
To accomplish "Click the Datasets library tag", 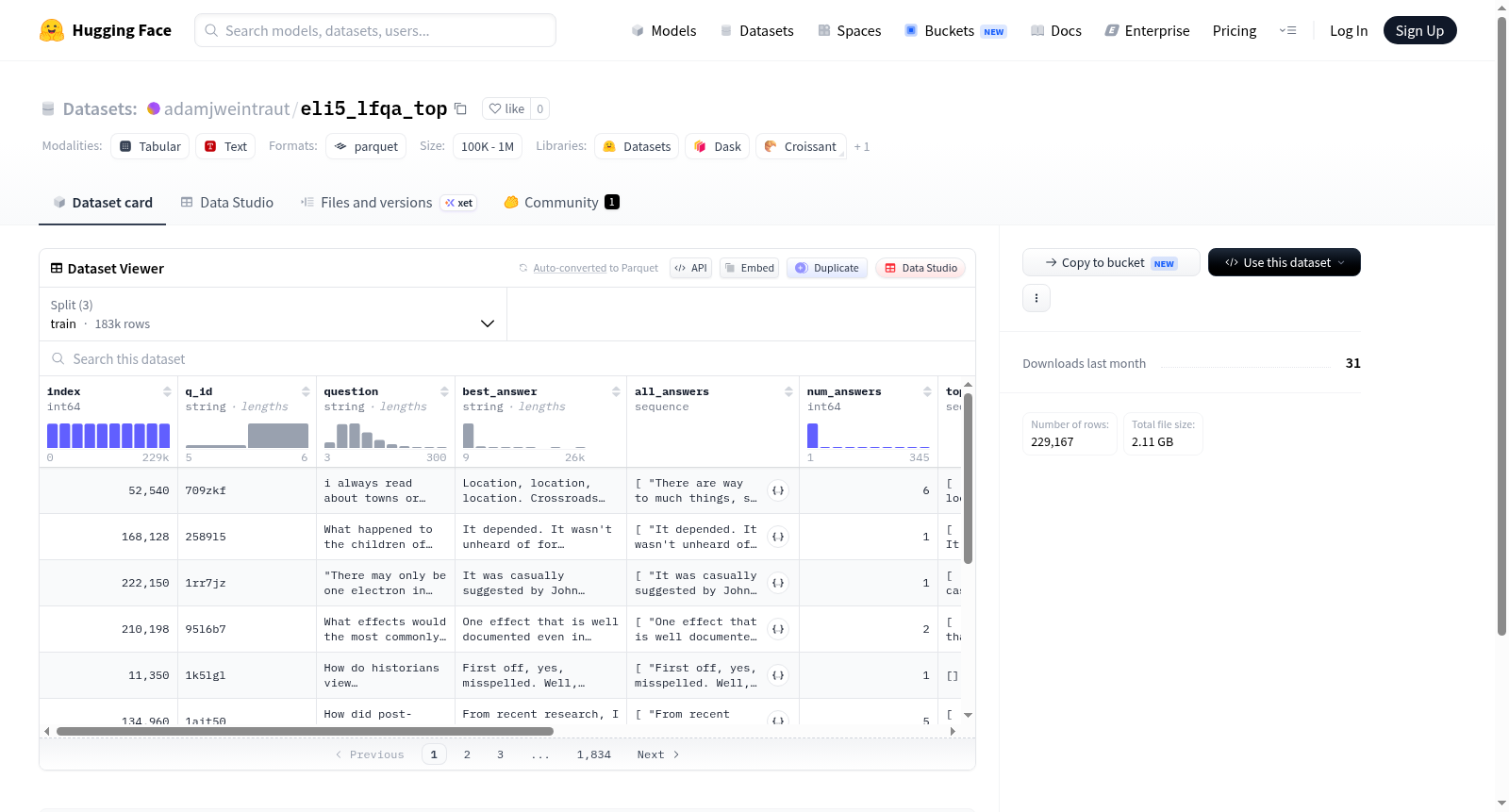I will tap(637, 146).
